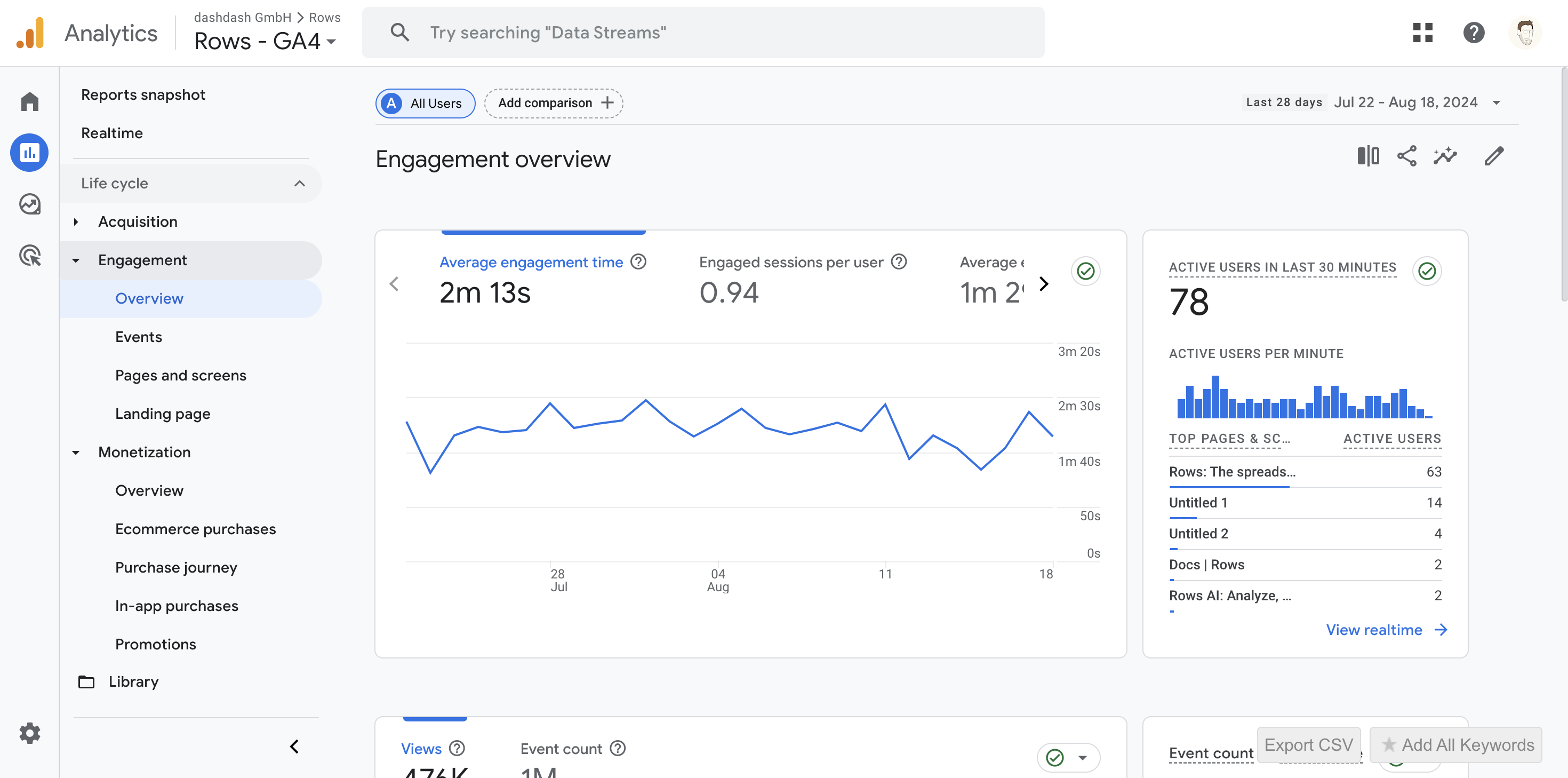Open the Google apps grid icon
1568x778 pixels.
[x=1422, y=33]
